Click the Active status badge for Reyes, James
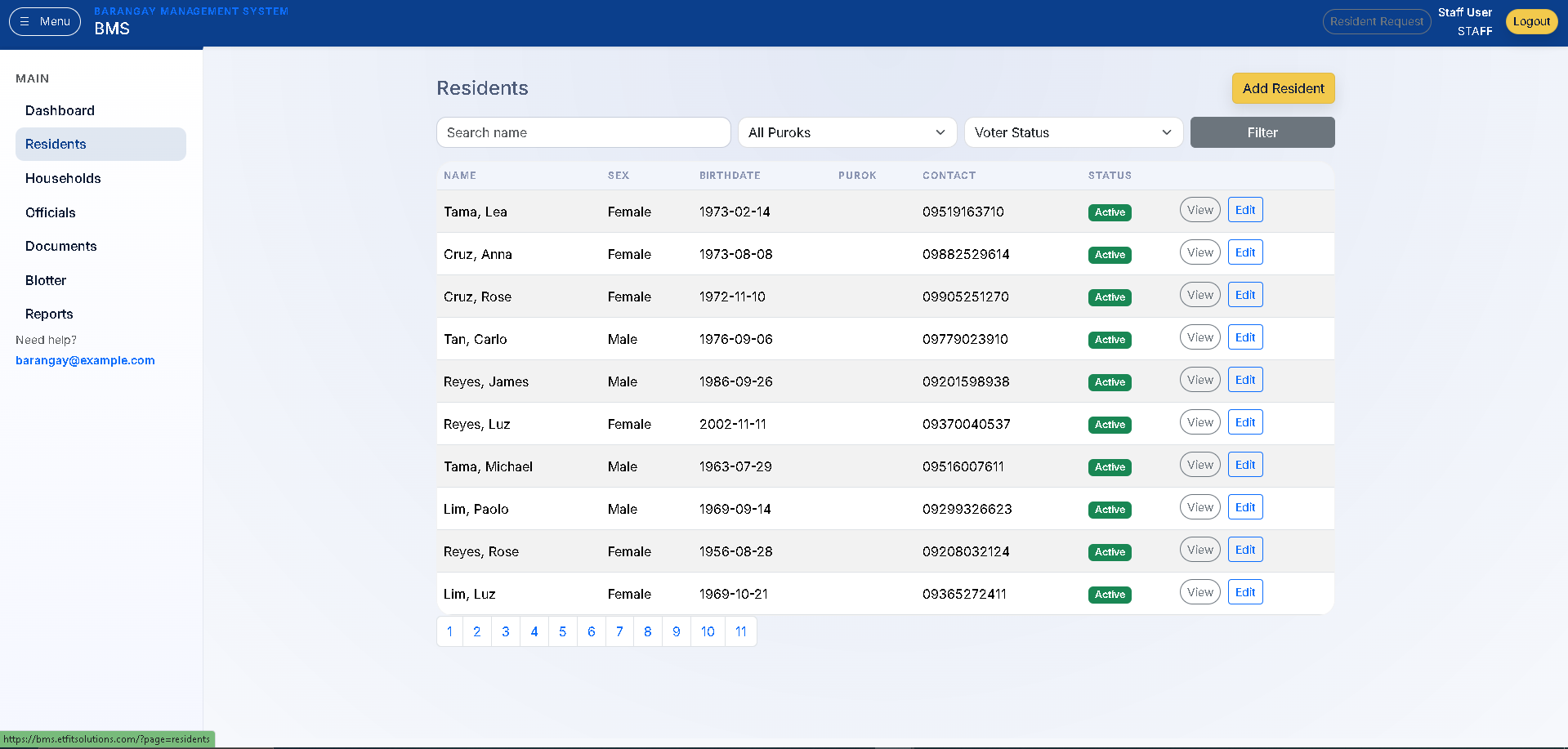This screenshot has width=1568, height=749. point(1109,382)
